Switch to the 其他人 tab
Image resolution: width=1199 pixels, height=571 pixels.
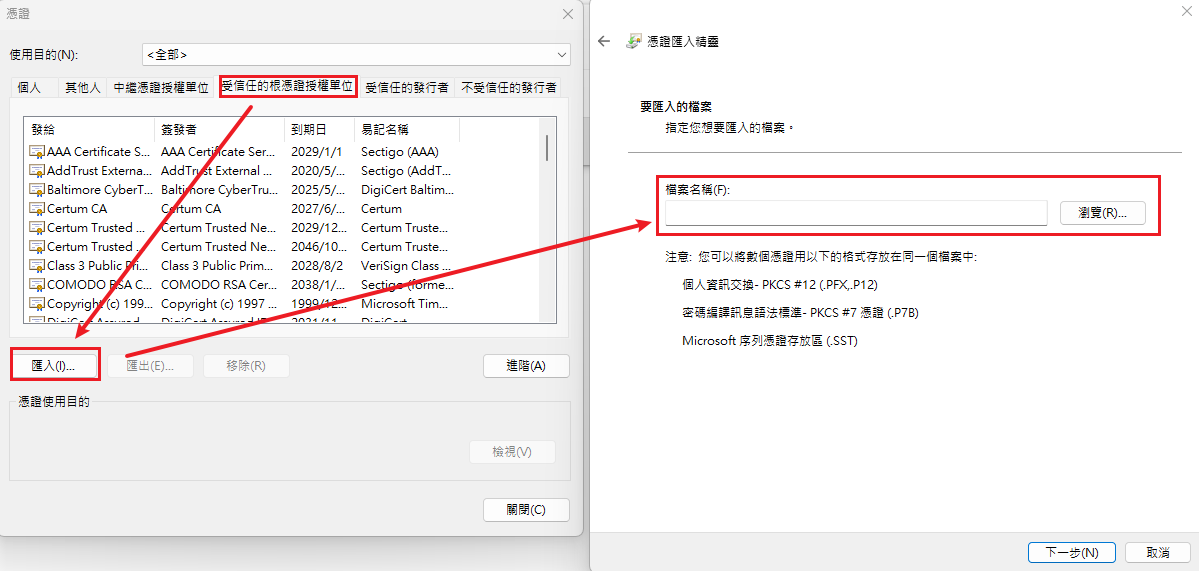pyautogui.click(x=83, y=88)
